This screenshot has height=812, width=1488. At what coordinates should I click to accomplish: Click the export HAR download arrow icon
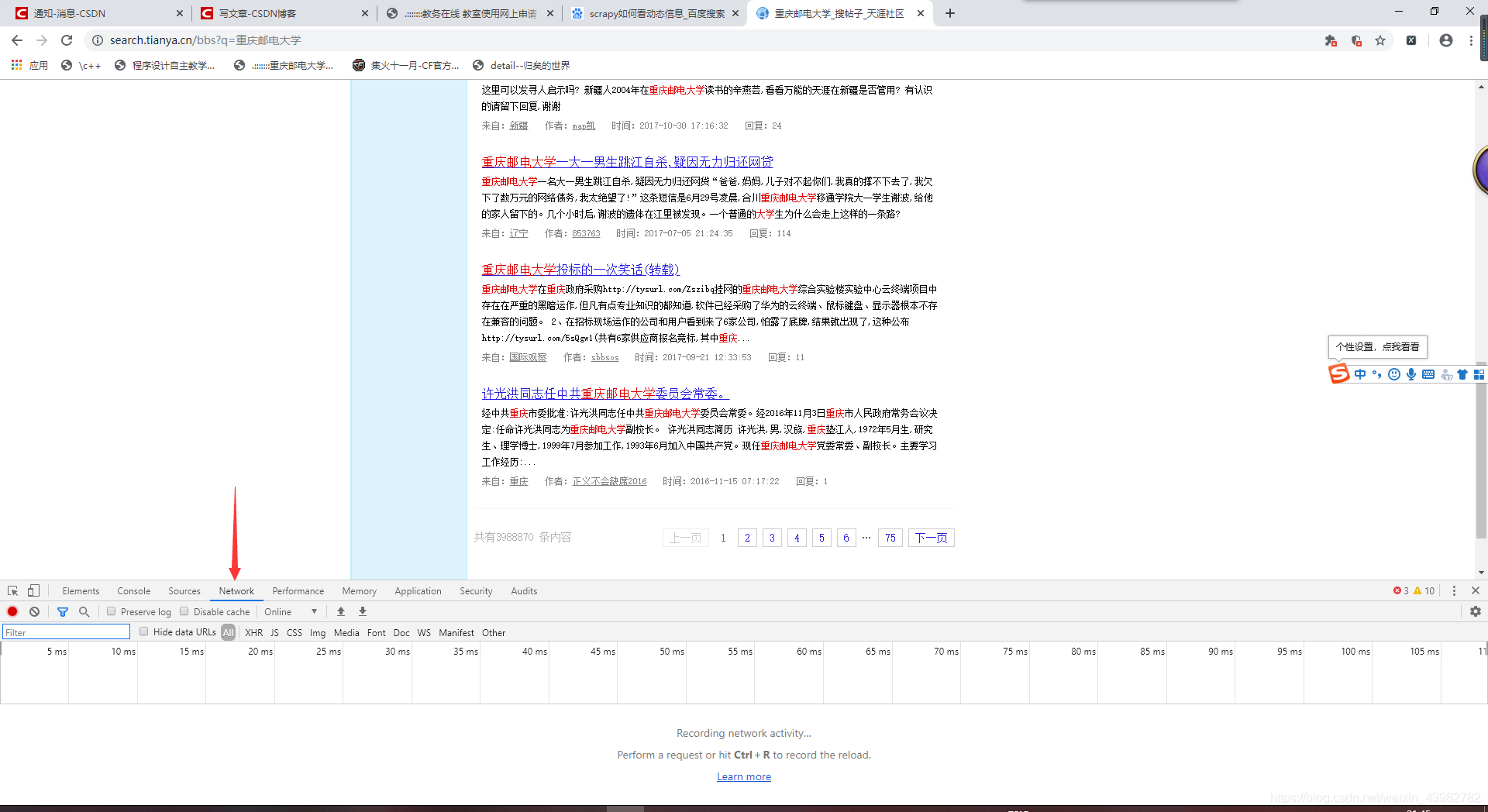[363, 611]
